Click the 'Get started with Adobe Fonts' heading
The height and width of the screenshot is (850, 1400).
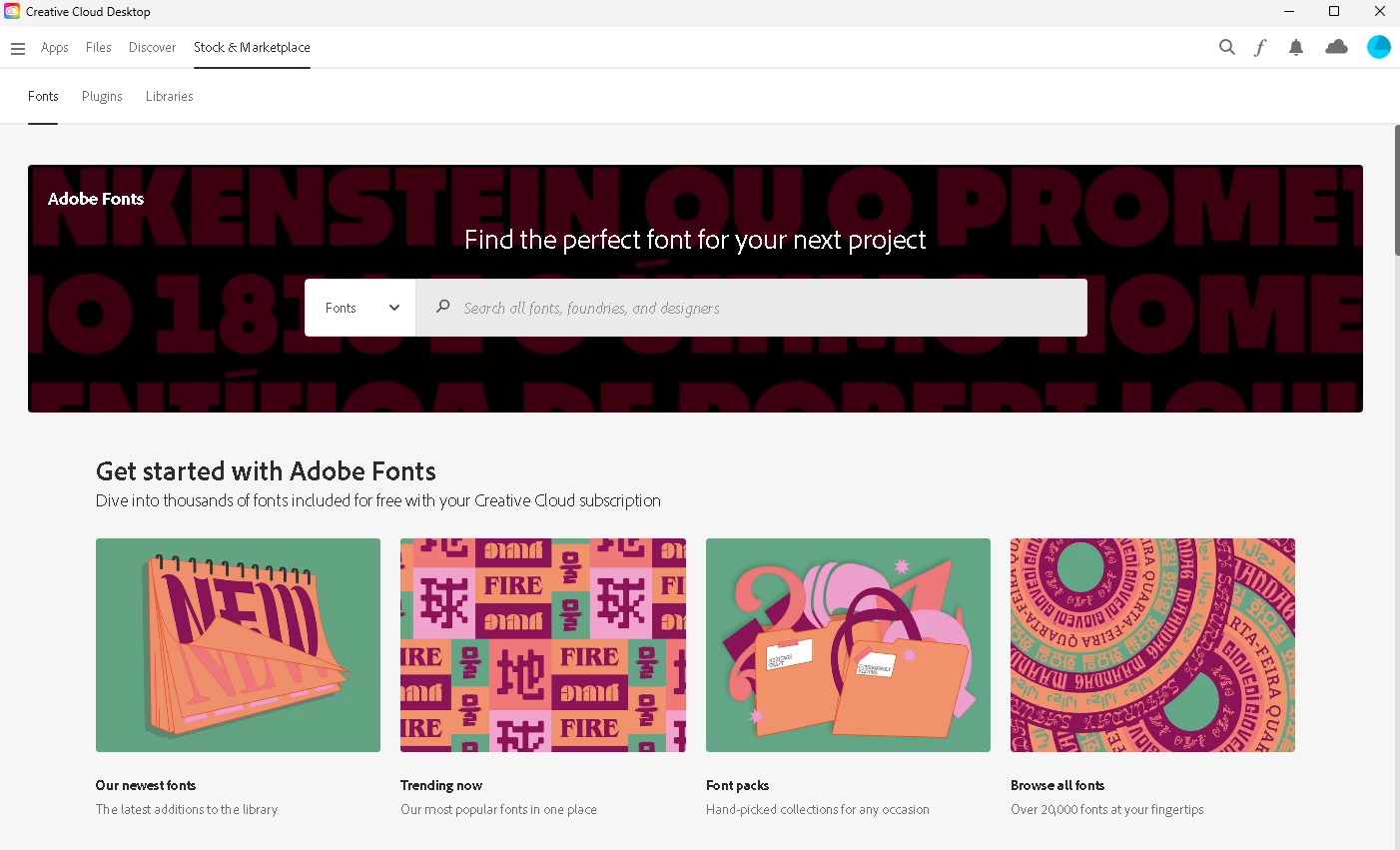[x=266, y=470]
